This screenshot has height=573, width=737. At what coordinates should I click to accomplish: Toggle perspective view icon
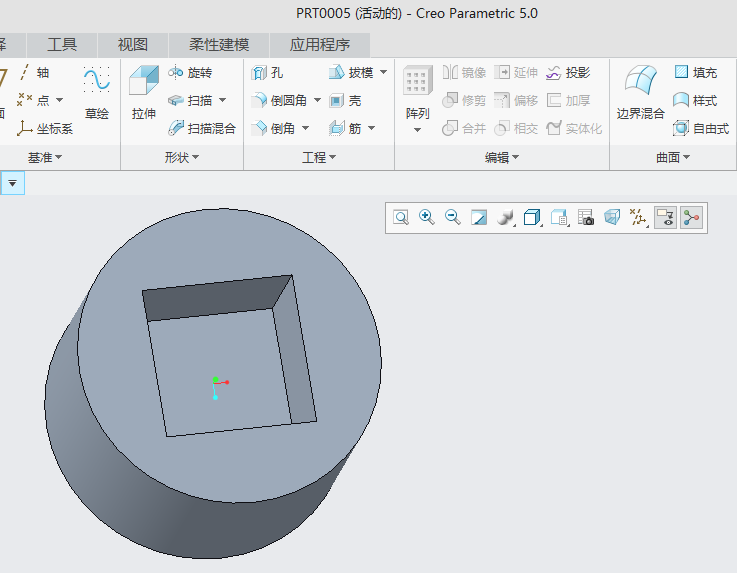[x=612, y=217]
